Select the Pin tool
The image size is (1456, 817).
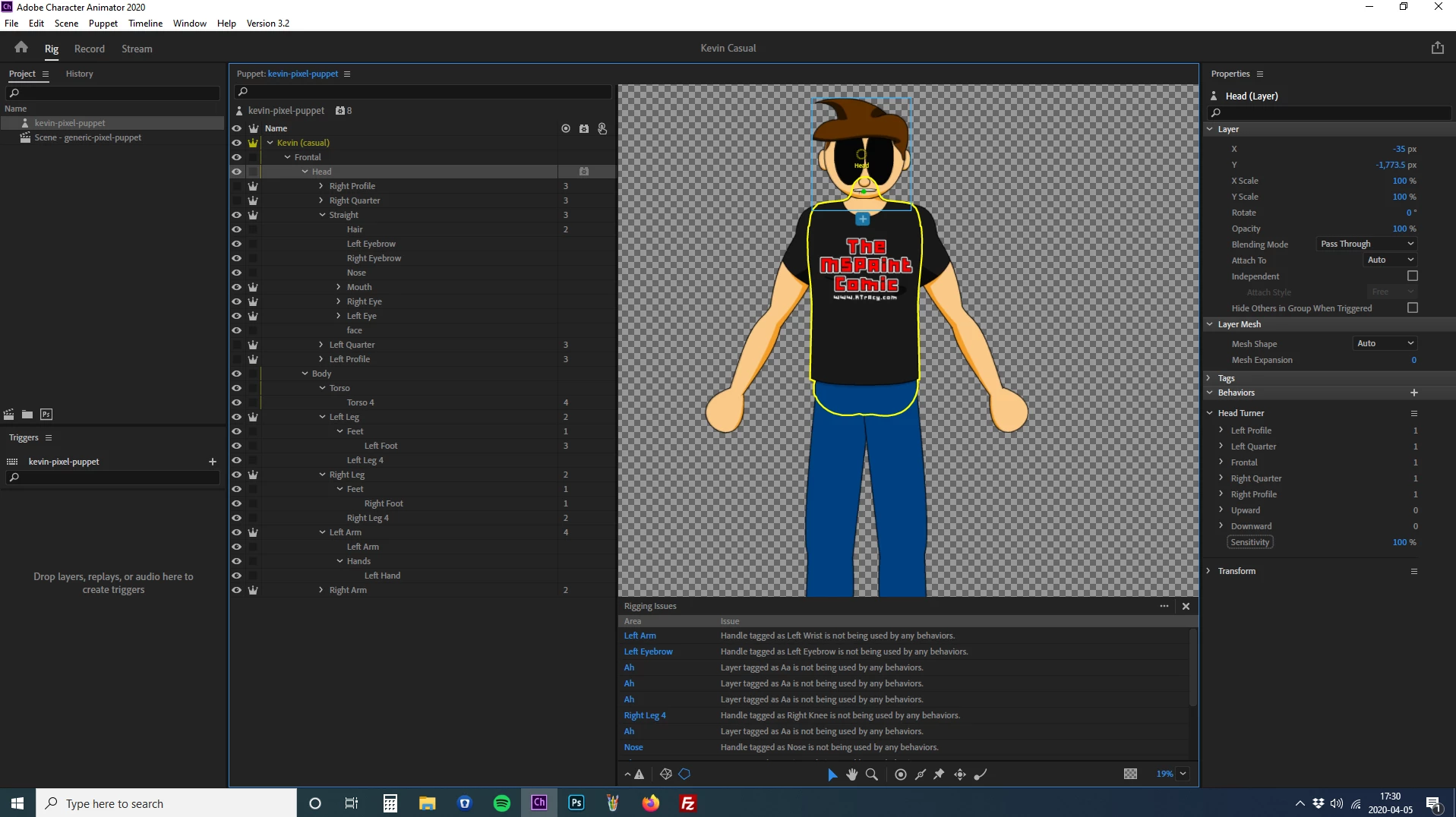pyautogui.click(x=940, y=774)
